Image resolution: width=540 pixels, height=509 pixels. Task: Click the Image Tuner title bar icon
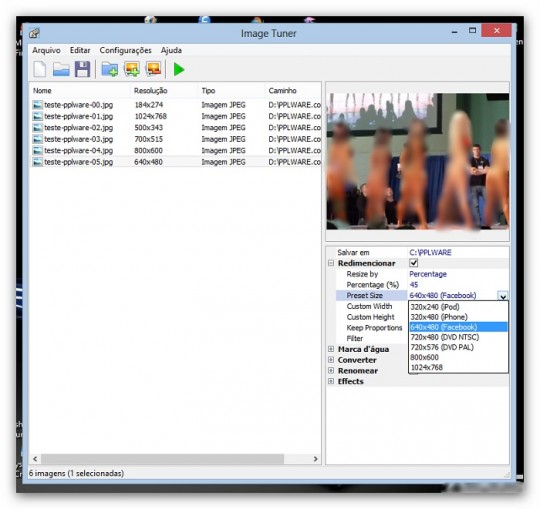34,33
